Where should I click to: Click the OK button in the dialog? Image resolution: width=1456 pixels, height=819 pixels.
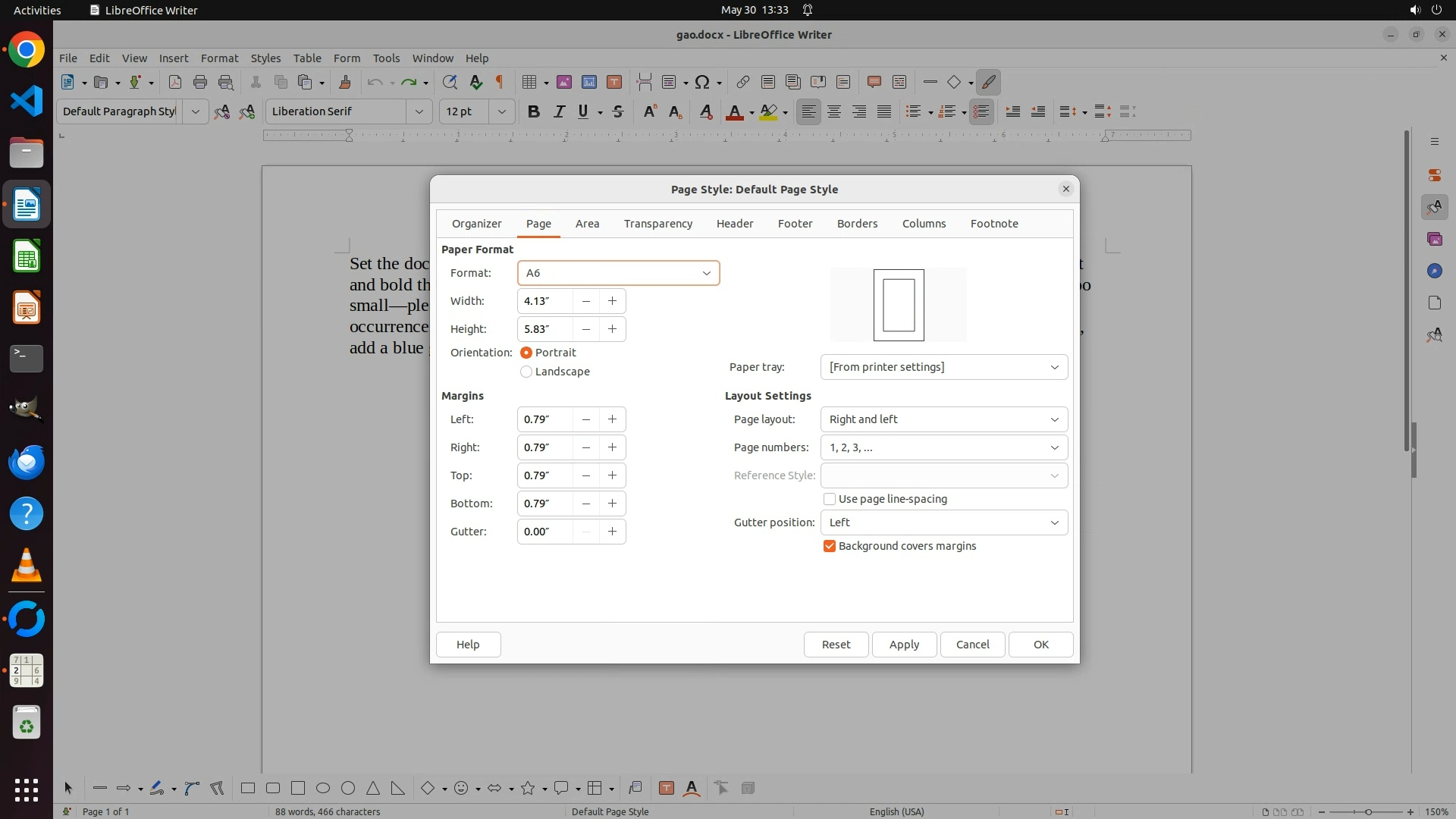1040,645
